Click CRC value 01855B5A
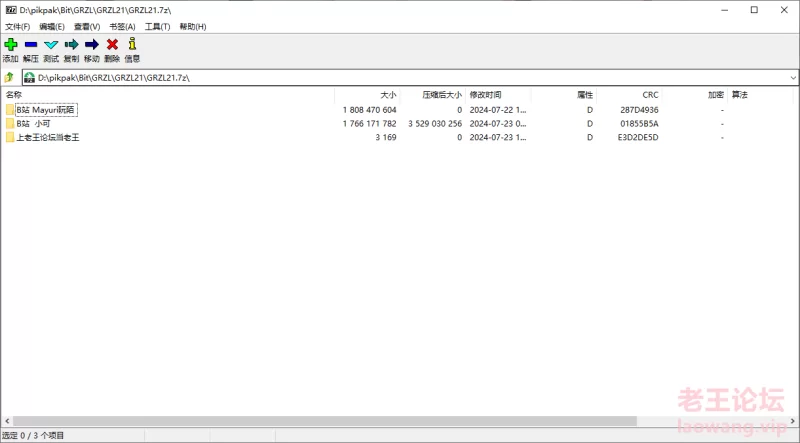Screen dimensions: 800x443 pyautogui.click(x=639, y=124)
